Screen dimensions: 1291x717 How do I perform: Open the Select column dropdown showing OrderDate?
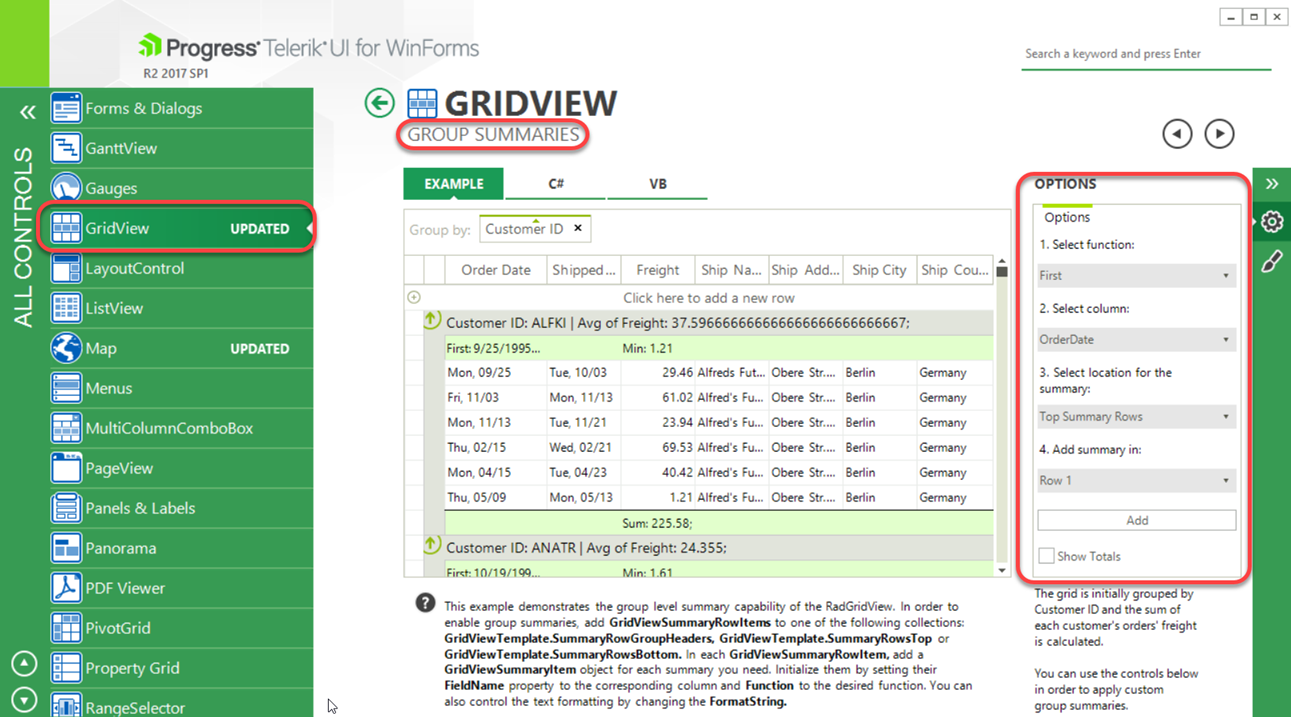pos(1136,339)
